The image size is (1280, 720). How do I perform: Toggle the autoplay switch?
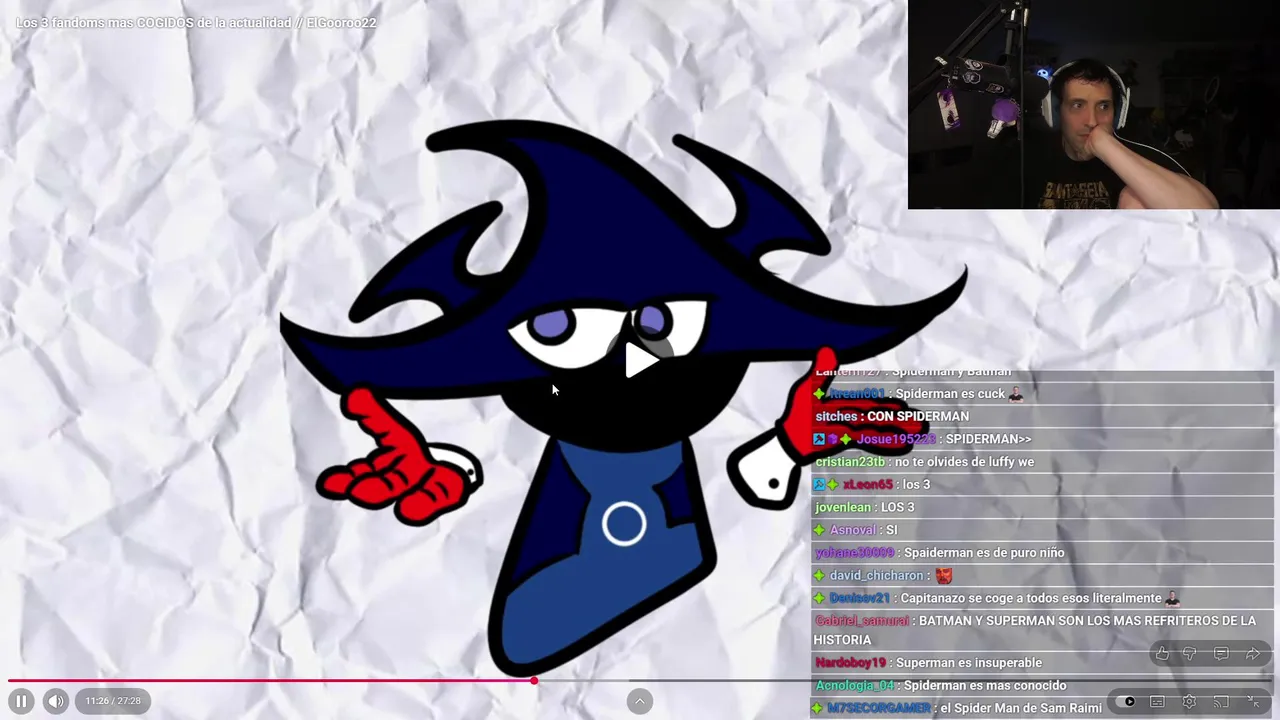click(x=1125, y=702)
